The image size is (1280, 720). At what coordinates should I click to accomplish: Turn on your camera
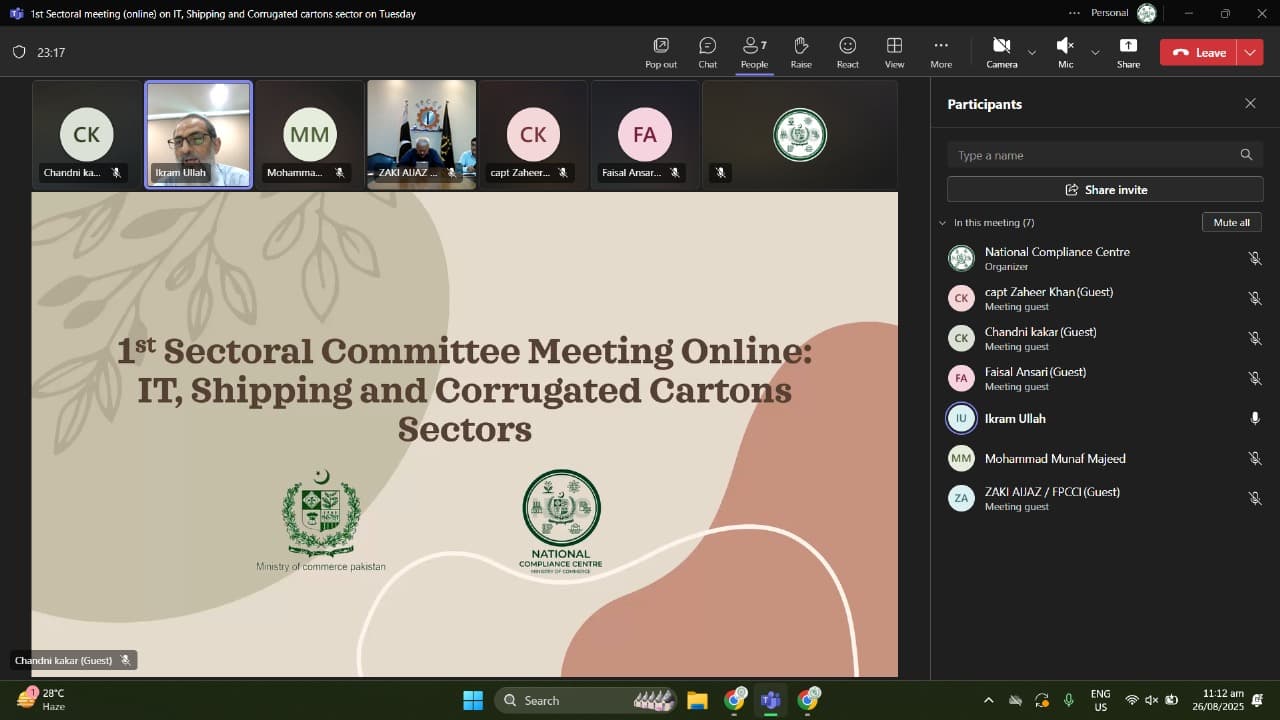(1000, 52)
